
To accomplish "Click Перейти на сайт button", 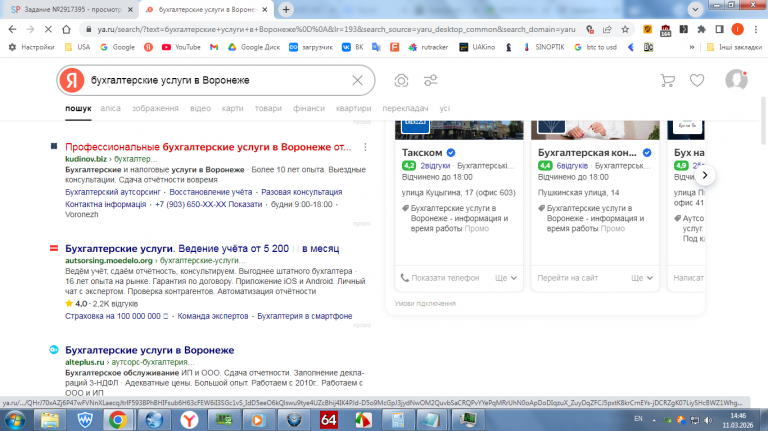I will tap(568, 278).
